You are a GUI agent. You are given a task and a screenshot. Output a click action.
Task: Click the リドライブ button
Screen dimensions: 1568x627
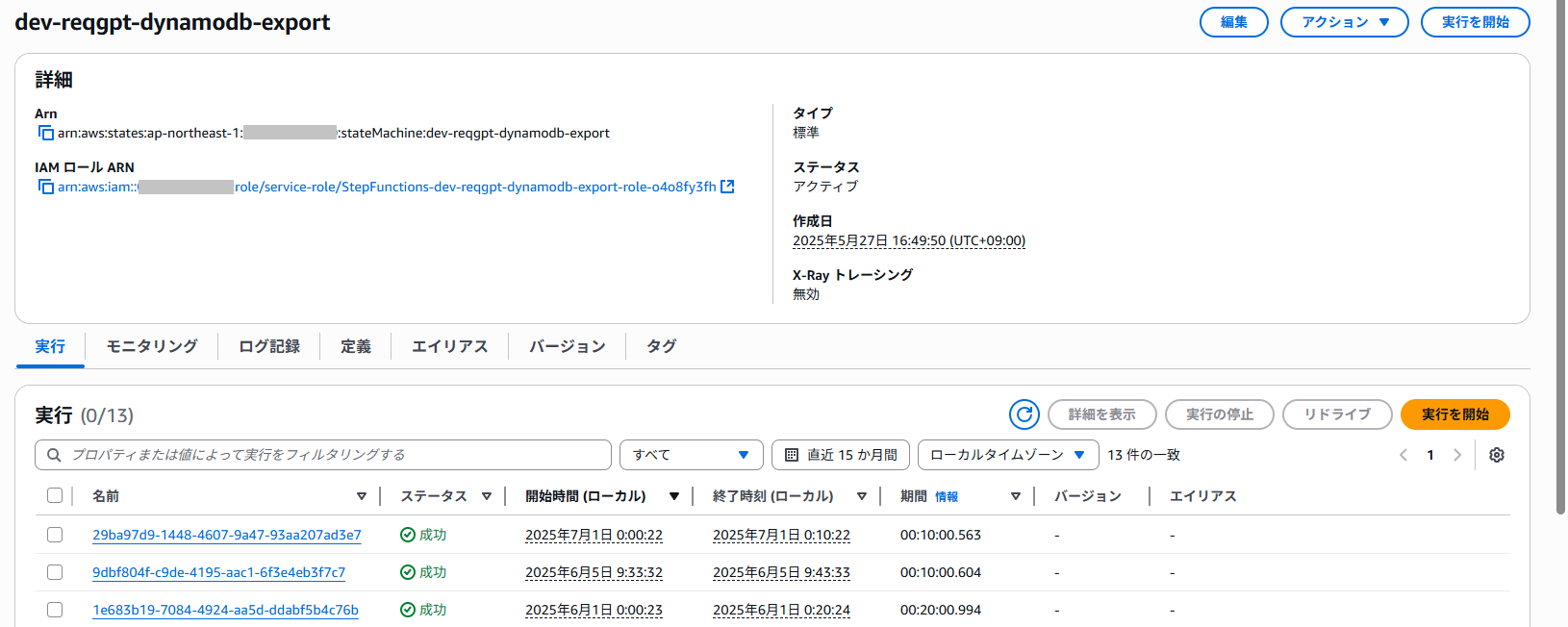point(1337,414)
